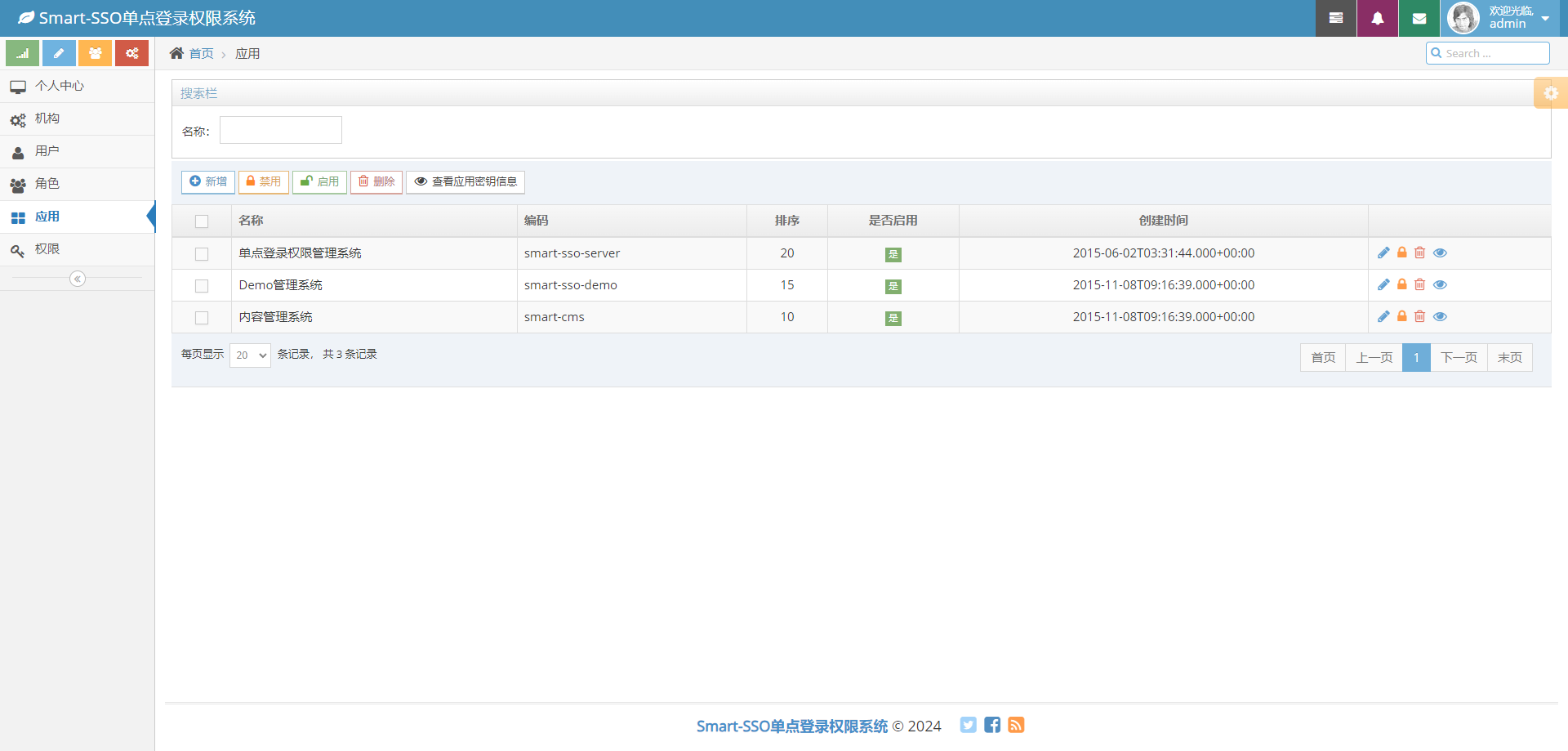Open 机构 in the sidebar
Viewport: 1568px width, 751px height.
[78, 118]
